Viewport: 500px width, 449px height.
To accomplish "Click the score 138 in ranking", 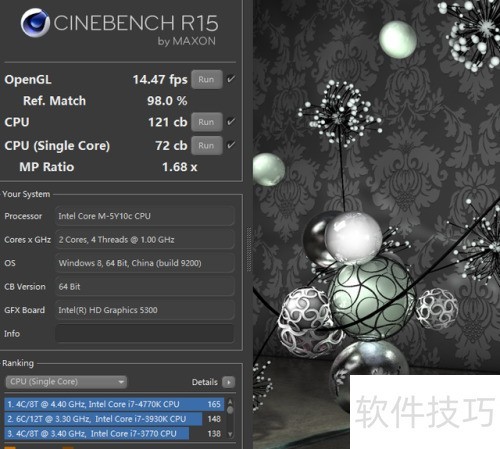I will pyautogui.click(x=214, y=433).
